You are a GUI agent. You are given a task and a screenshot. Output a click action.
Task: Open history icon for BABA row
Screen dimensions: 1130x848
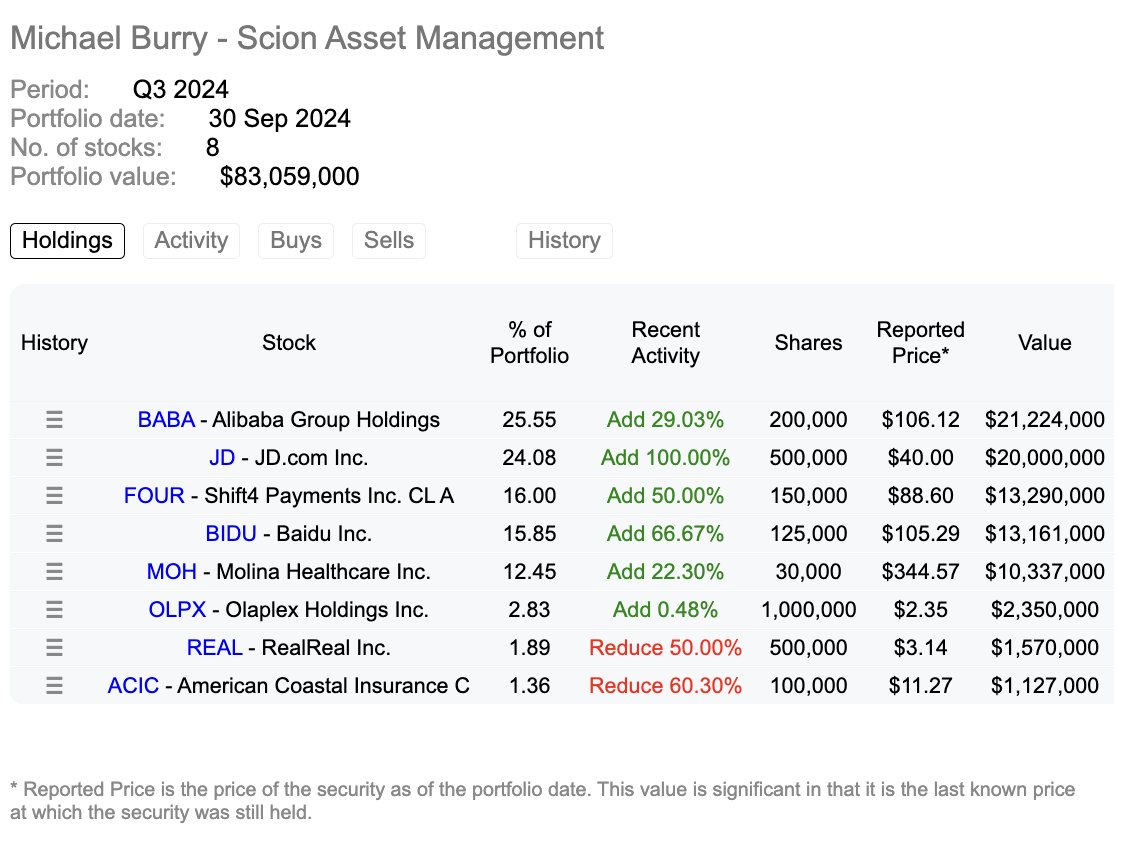tap(54, 419)
